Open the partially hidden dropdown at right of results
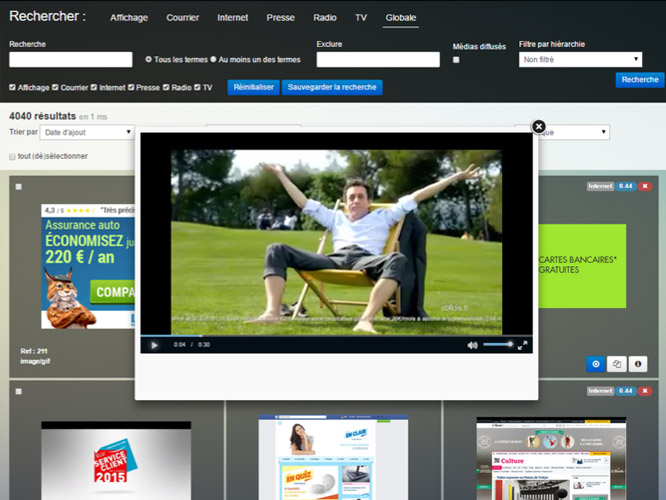Image resolution: width=666 pixels, height=500 pixels. (x=573, y=132)
